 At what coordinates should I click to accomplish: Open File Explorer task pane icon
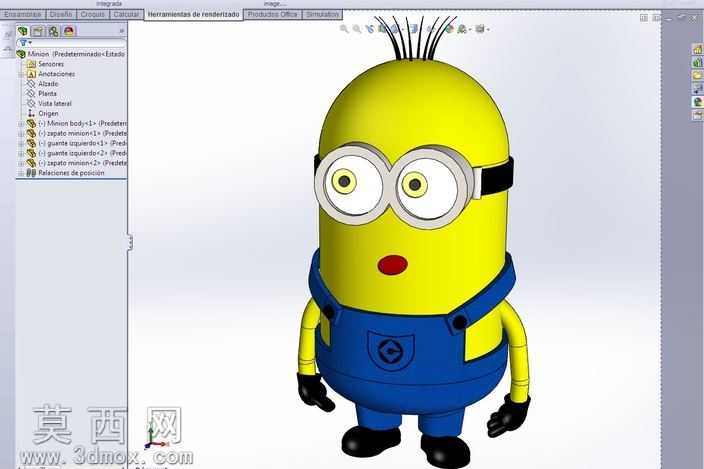pyautogui.click(x=697, y=75)
